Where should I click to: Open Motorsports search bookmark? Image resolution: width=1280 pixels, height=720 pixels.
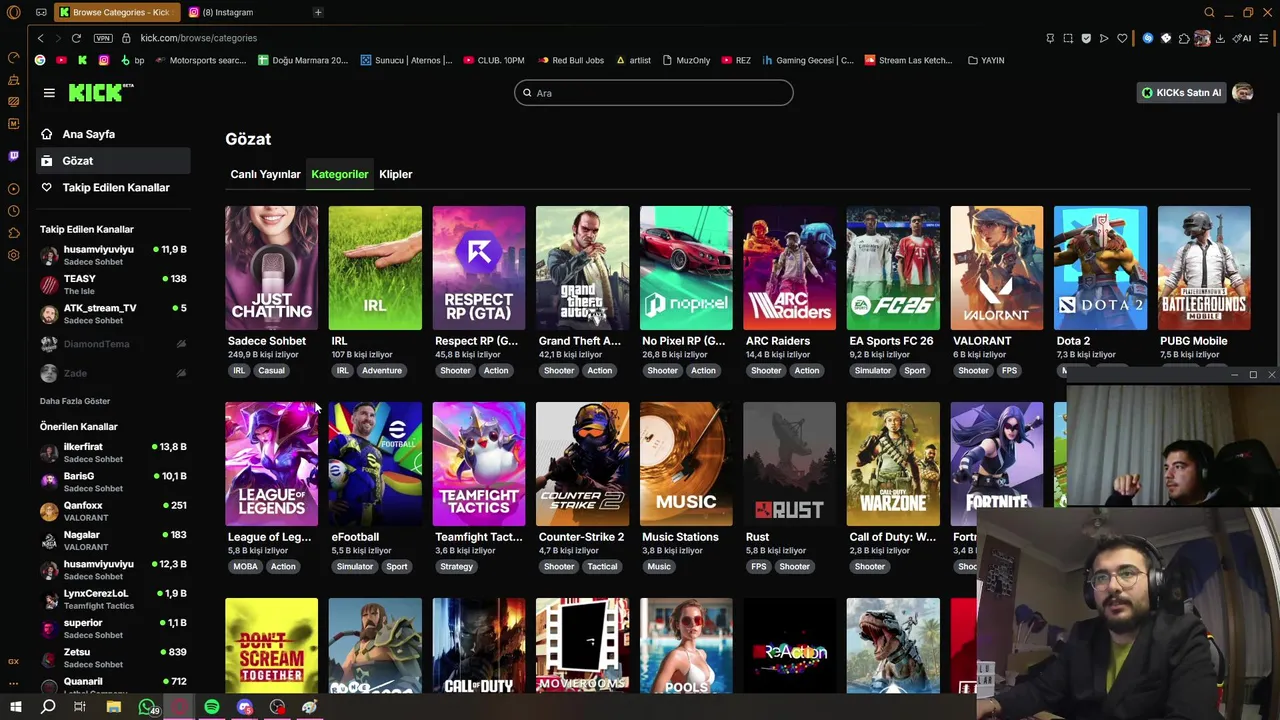(200, 60)
